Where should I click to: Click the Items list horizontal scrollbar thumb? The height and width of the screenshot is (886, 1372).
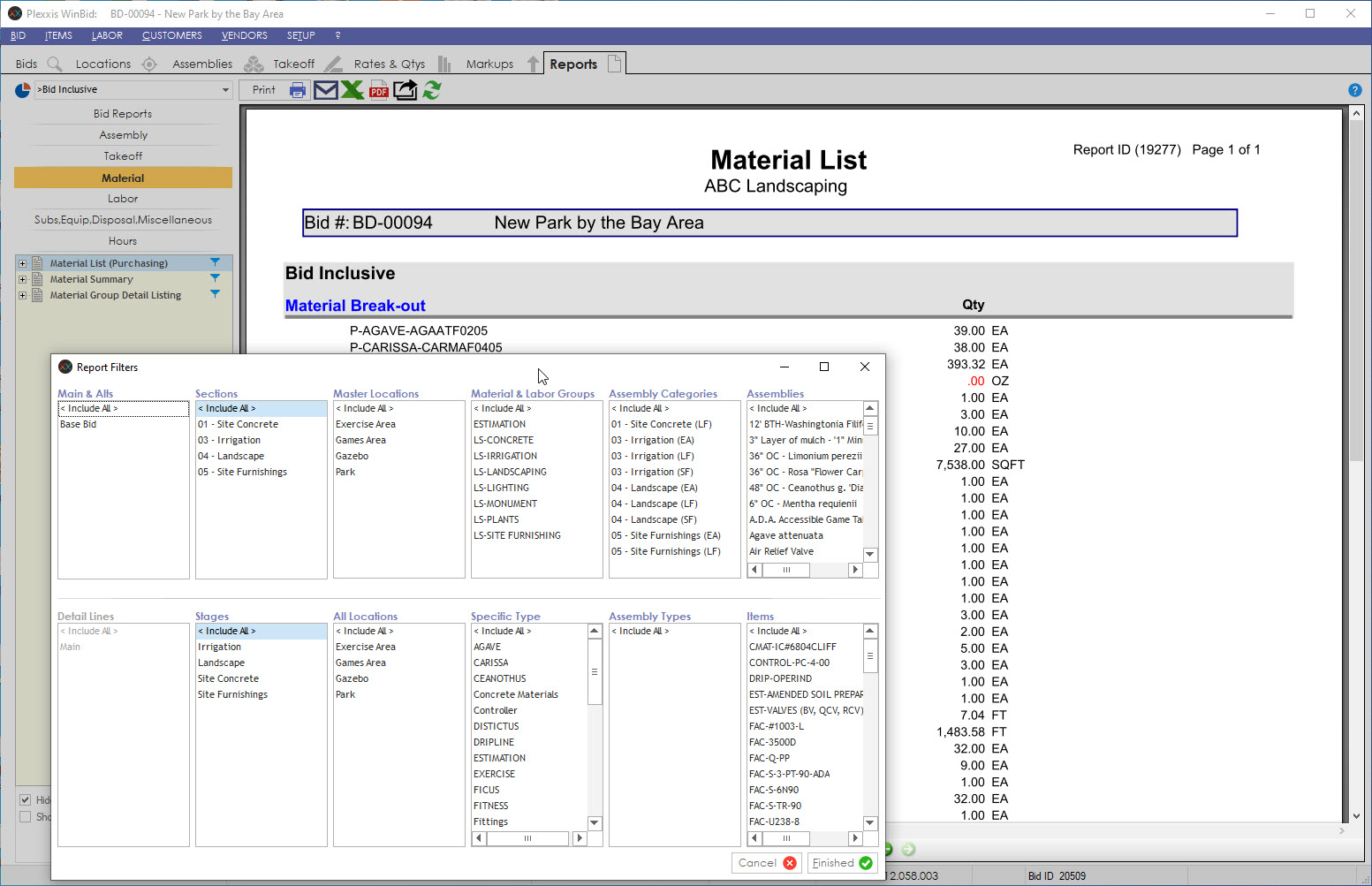785,838
